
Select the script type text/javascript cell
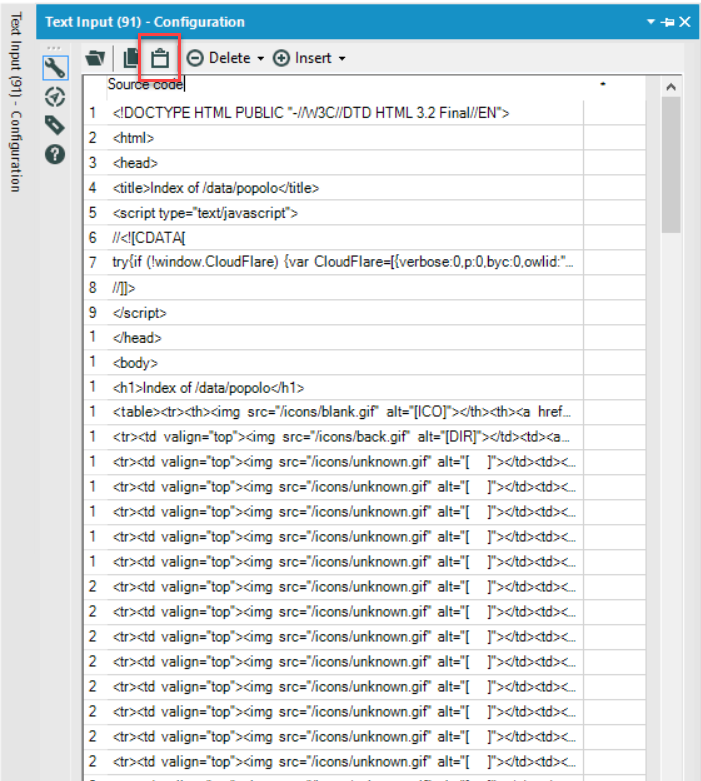point(345,213)
